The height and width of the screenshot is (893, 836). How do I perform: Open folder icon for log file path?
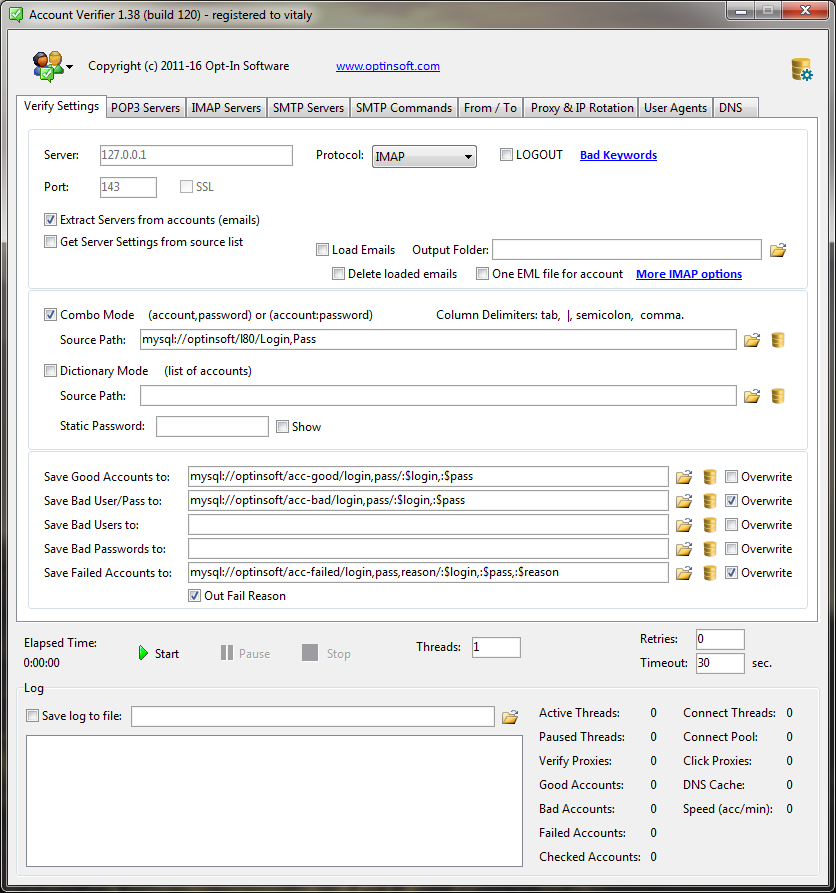pos(510,716)
